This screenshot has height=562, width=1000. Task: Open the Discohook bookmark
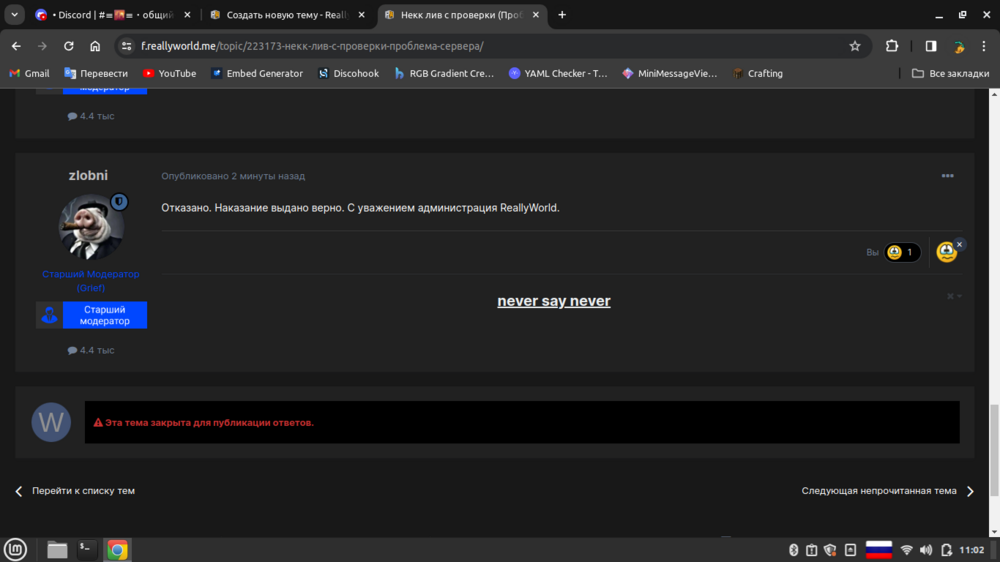(348, 73)
